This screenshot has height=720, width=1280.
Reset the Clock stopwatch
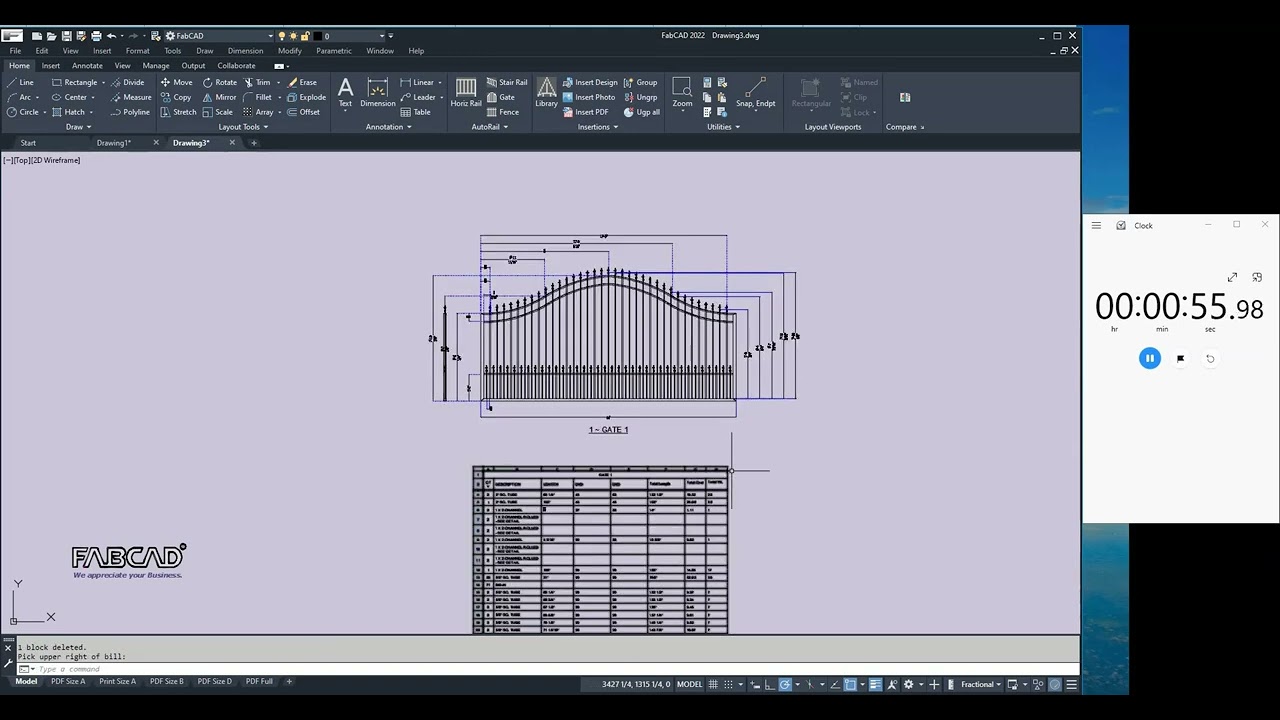click(1210, 358)
